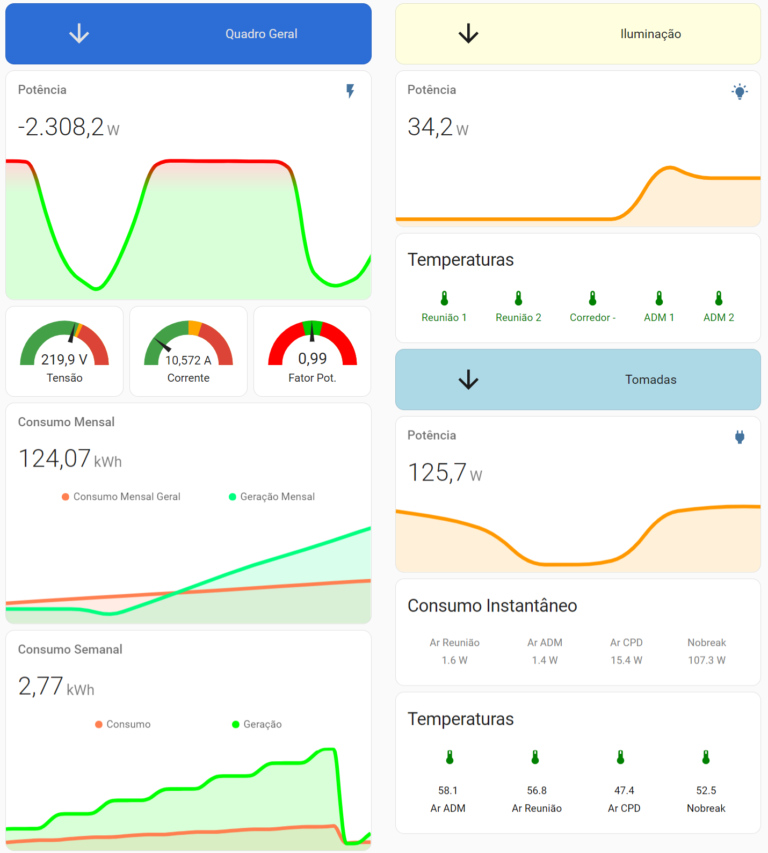Click the Ar CPD thermometer showing 47.4

click(x=620, y=758)
